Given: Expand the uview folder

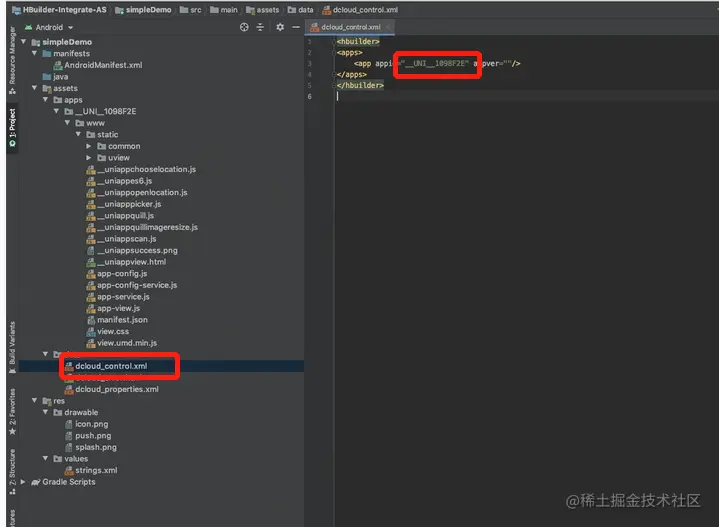Looking at the screenshot, I should (x=89, y=157).
